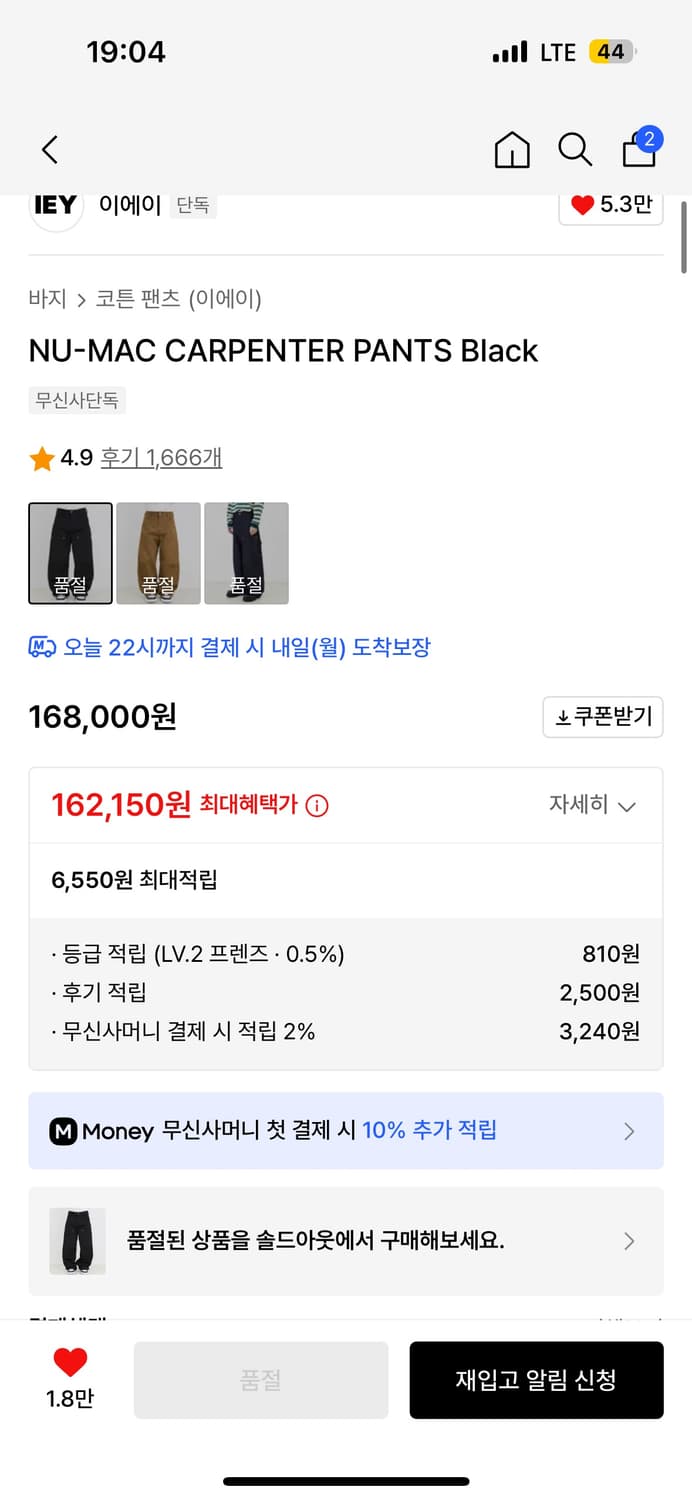
Task: Open the 후기 1,666개 reviews link
Action: click(x=161, y=457)
